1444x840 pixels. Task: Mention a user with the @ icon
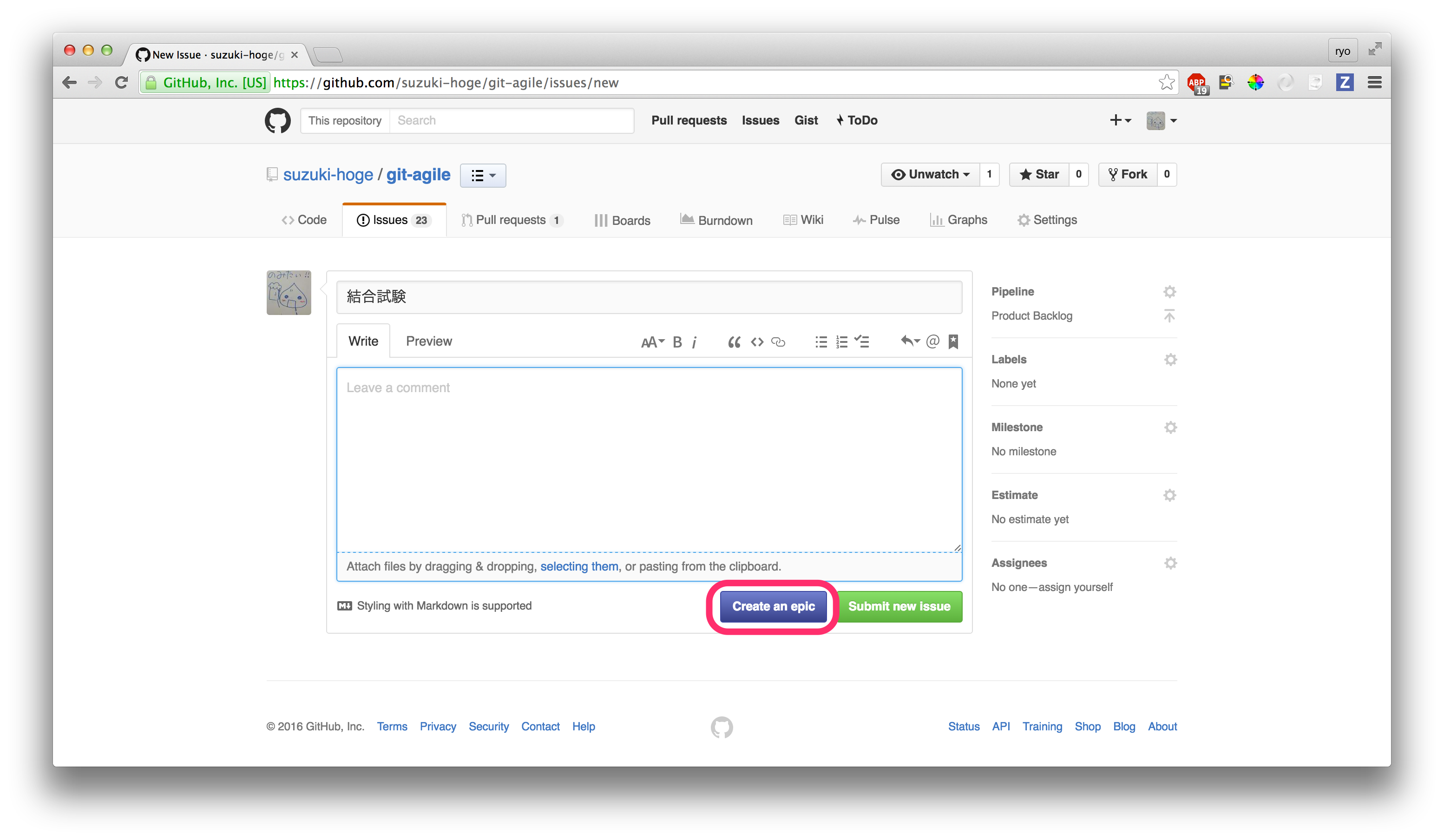click(932, 341)
